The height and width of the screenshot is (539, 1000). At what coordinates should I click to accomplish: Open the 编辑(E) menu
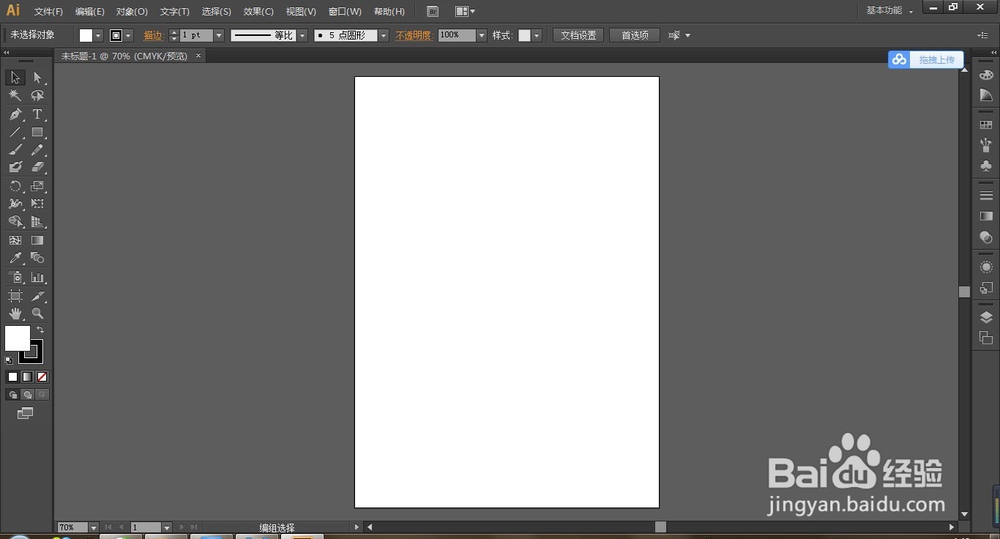pyautogui.click(x=89, y=11)
